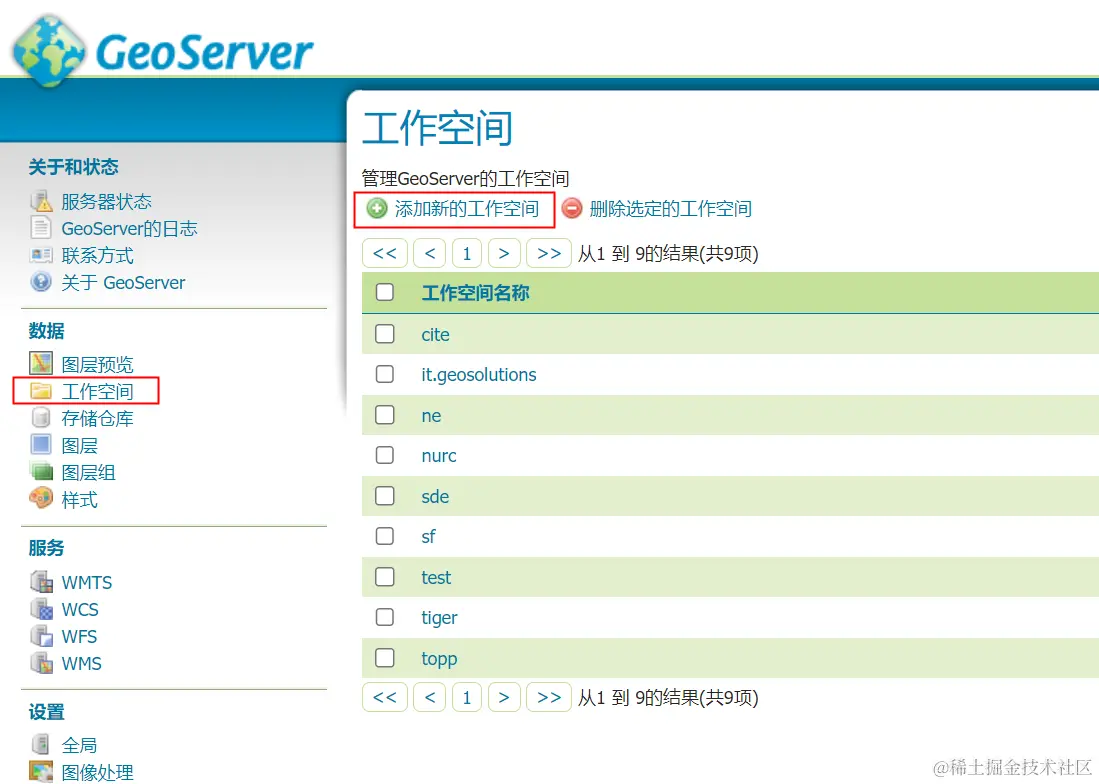Image resolution: width=1099 pixels, height=784 pixels.
Task: Check the checkbox for workspace cite
Action: 385,334
